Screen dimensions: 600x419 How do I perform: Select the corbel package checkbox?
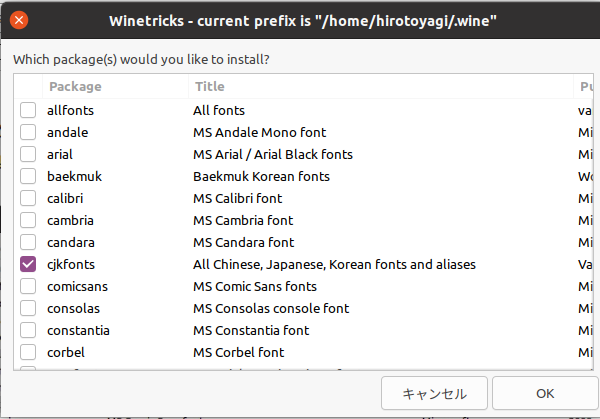coord(28,352)
